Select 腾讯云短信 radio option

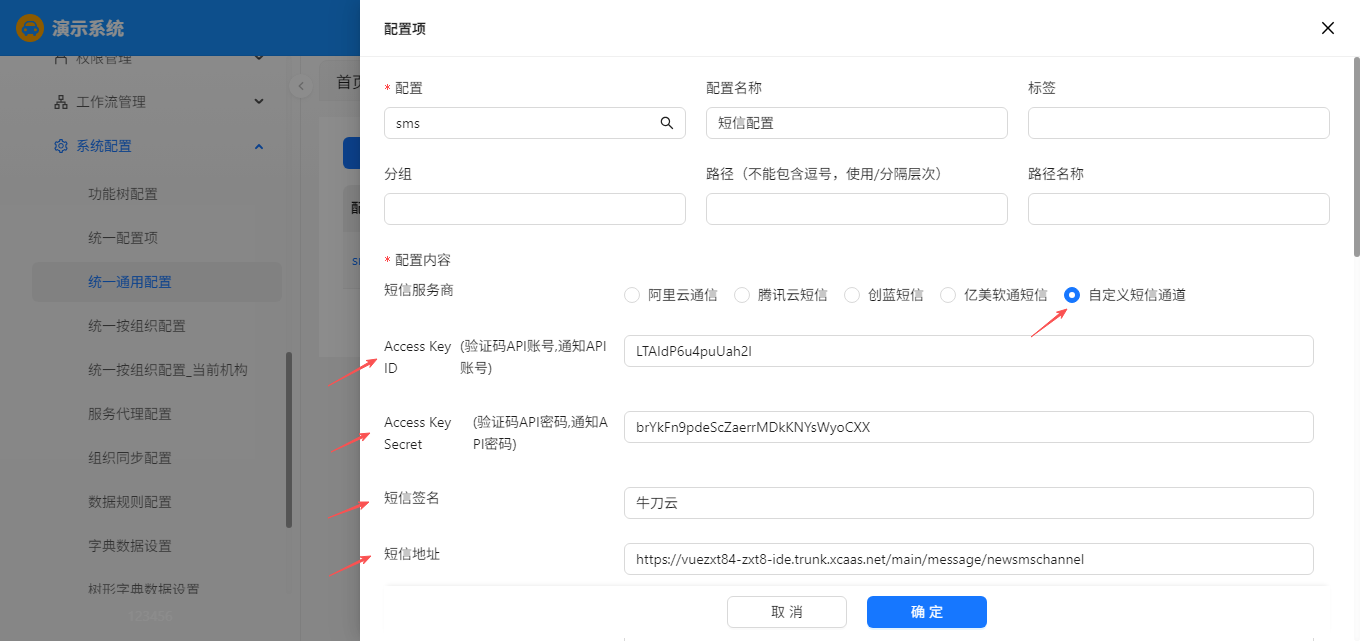pyautogui.click(x=742, y=295)
